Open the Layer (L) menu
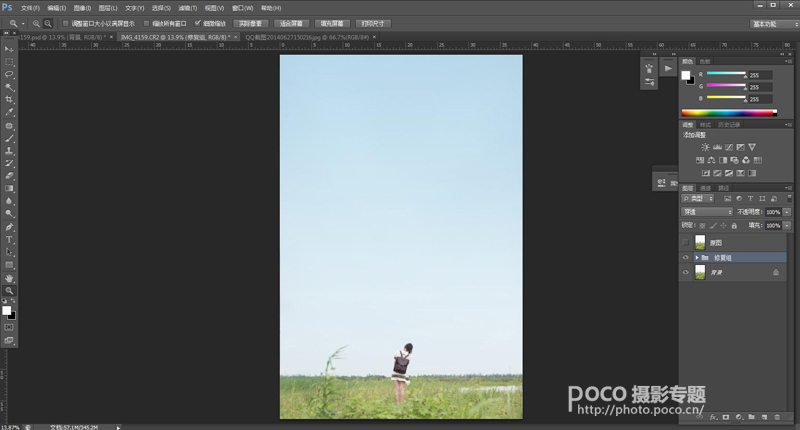 (x=108, y=8)
